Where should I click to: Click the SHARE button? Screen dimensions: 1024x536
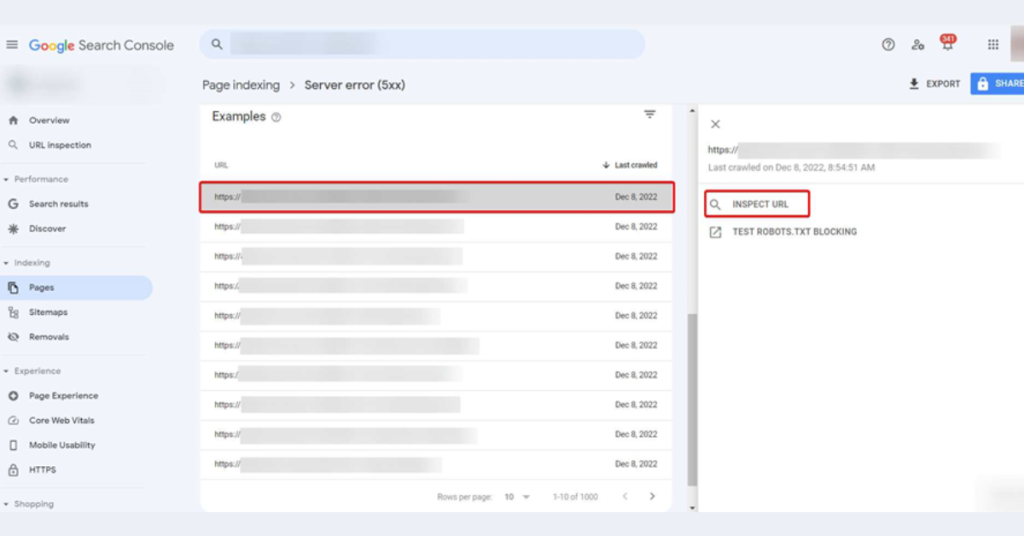997,84
